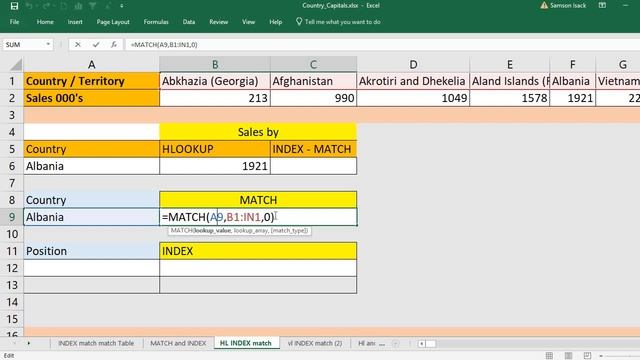This screenshot has width=640, height=360.
Task: Open Insert Function fx dialog
Action: (x=113, y=44)
